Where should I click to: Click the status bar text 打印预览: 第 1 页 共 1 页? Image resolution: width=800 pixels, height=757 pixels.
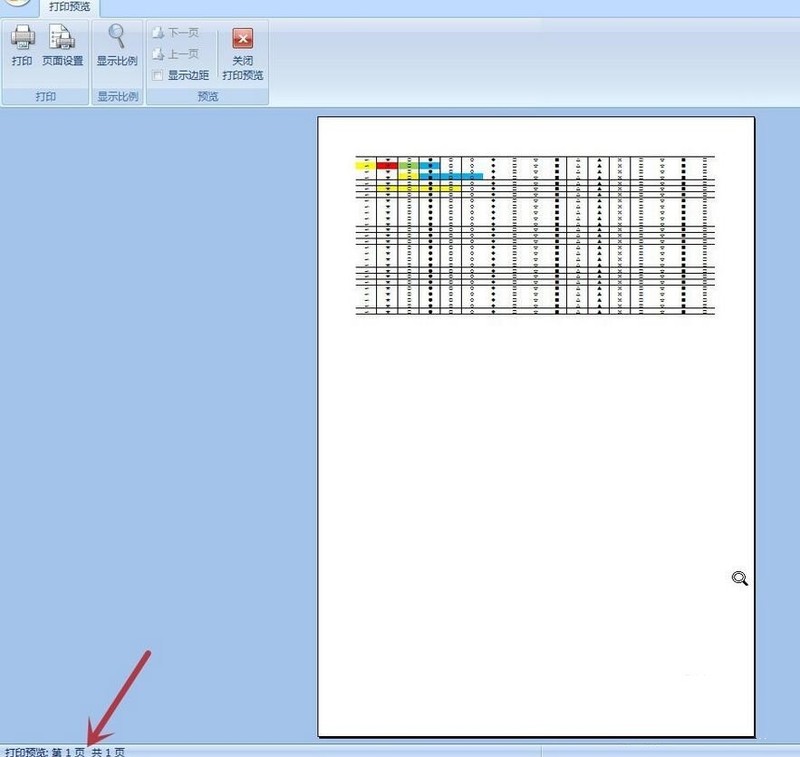65,752
